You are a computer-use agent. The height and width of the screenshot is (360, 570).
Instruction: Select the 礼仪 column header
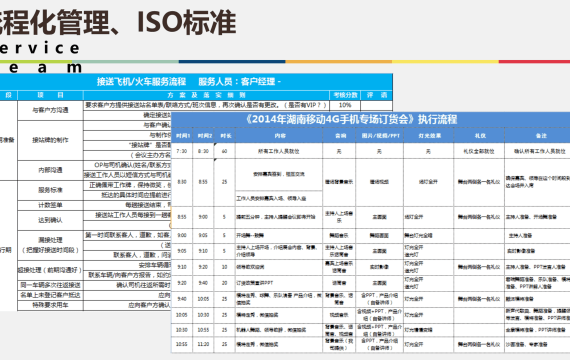pos(479,136)
